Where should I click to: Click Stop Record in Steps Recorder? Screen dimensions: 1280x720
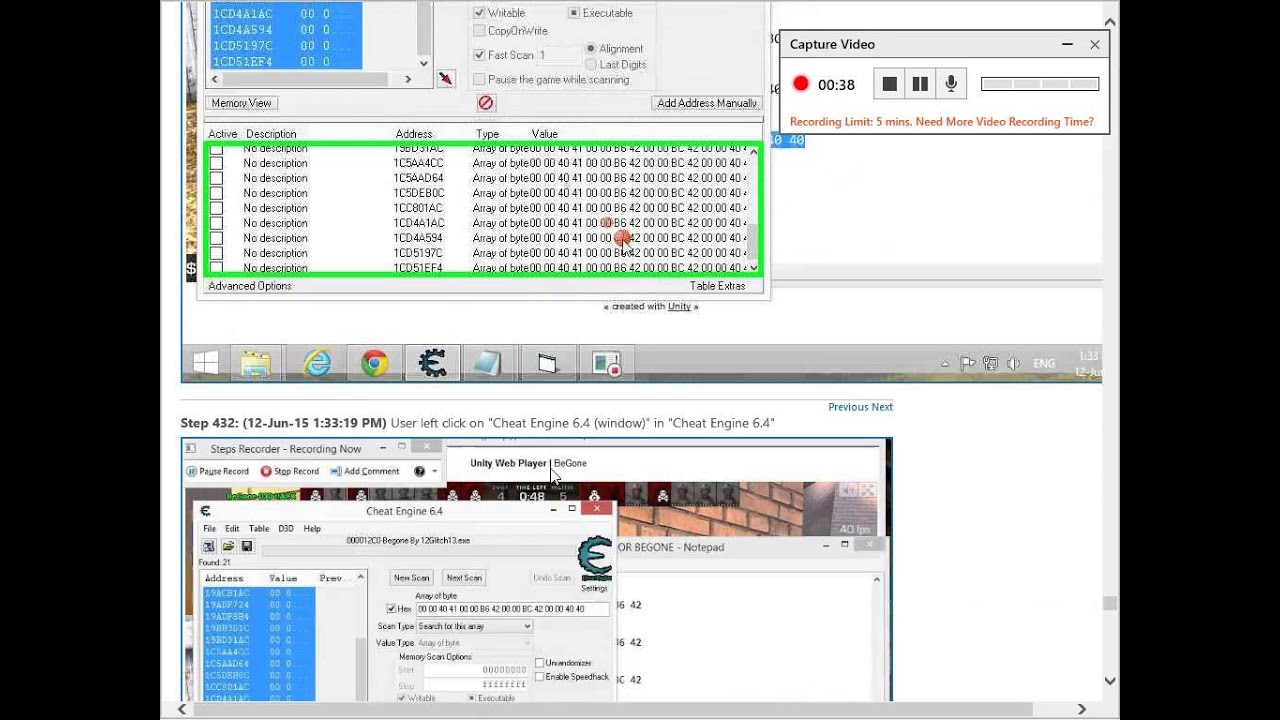(x=290, y=471)
